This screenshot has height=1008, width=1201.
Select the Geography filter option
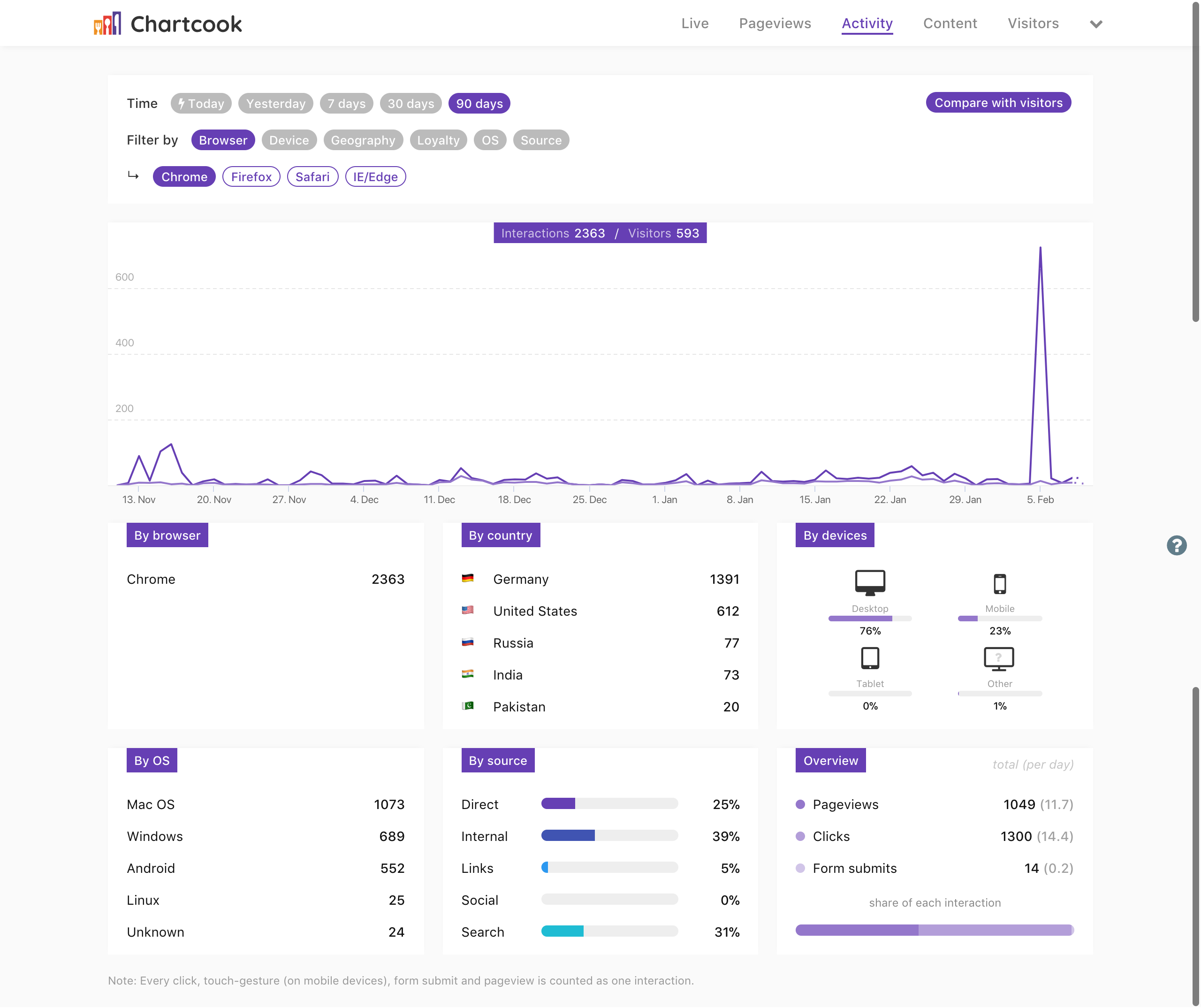pyautogui.click(x=363, y=140)
